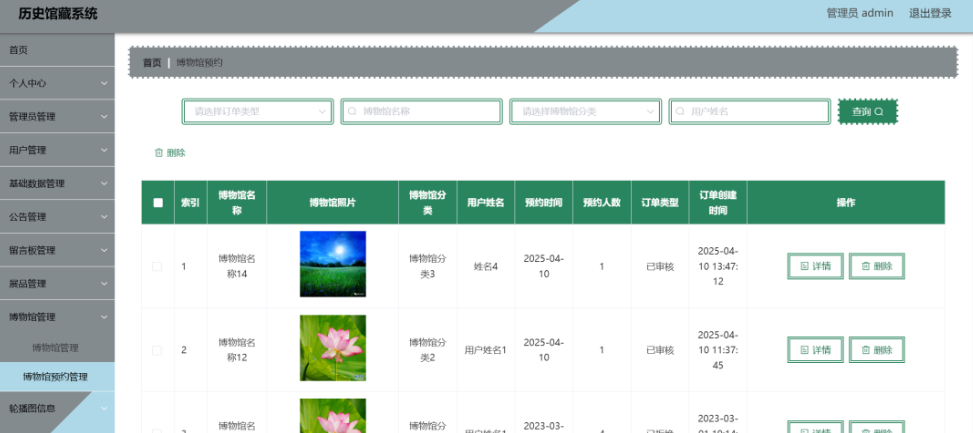The height and width of the screenshot is (433, 973).
Task: Click the 已审核 status in row 1
Action: coord(660,266)
